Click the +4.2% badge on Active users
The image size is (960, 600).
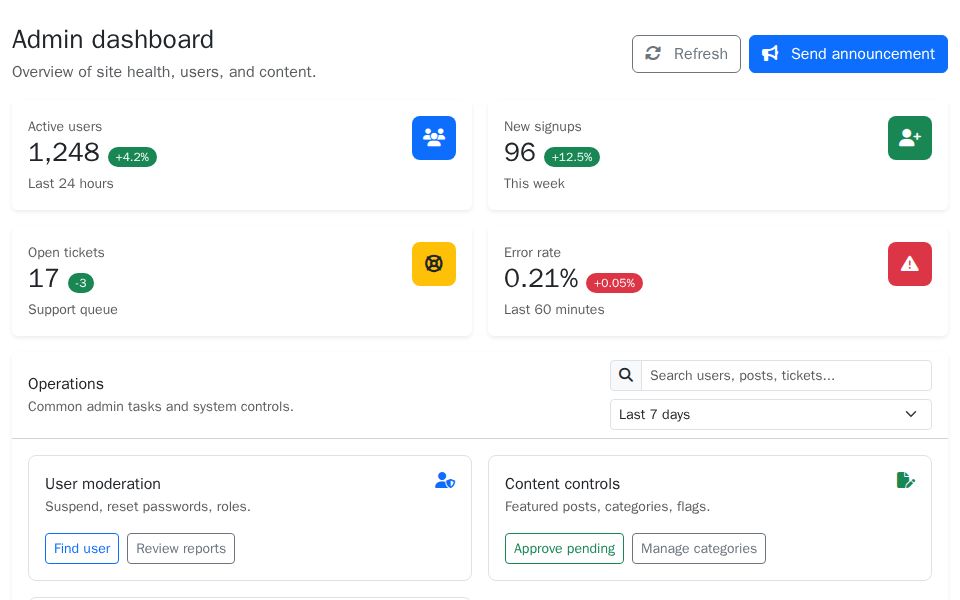132,157
